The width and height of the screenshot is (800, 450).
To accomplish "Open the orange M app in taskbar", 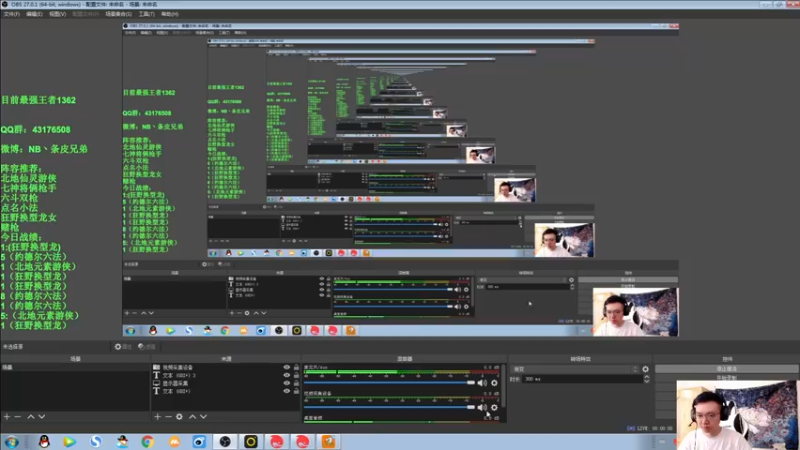I will (x=174, y=442).
